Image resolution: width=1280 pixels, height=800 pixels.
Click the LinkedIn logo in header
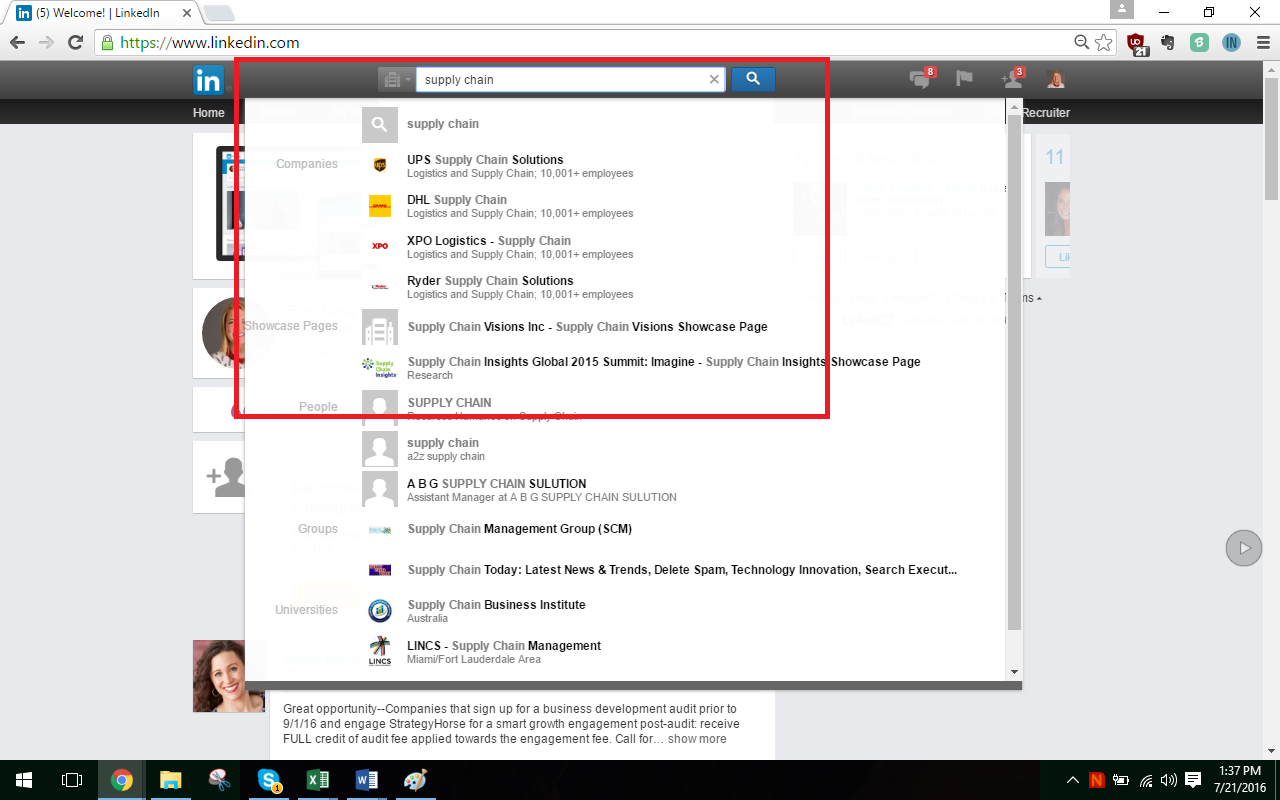209,80
